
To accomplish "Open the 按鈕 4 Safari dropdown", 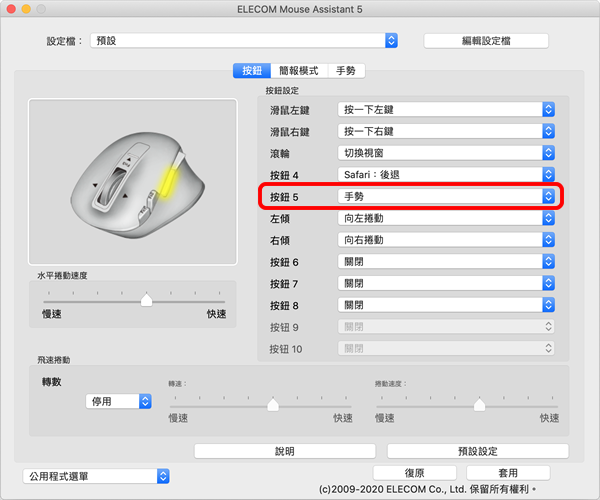I will pyautogui.click(x=446, y=175).
